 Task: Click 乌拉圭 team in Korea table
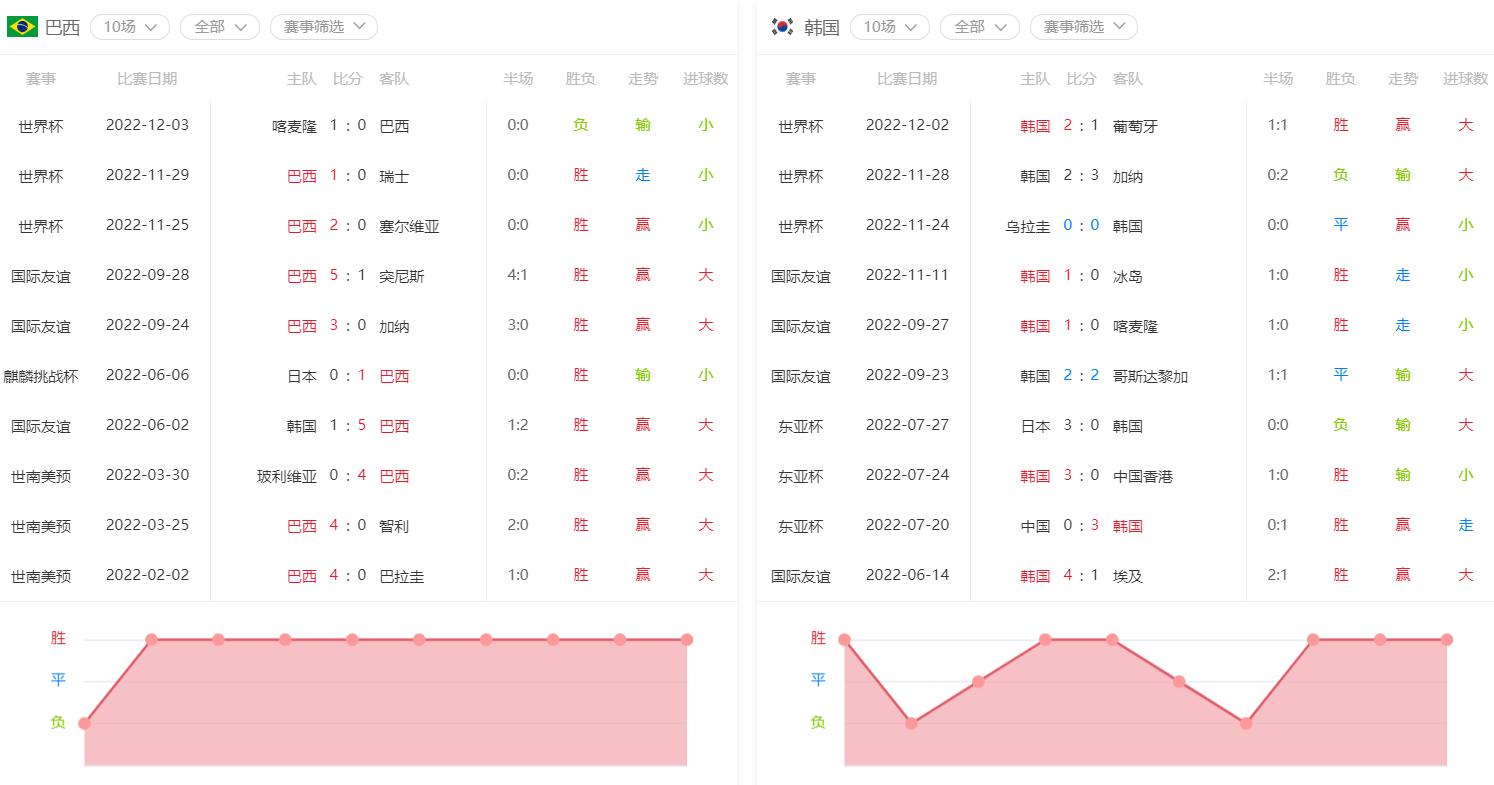click(x=1027, y=226)
